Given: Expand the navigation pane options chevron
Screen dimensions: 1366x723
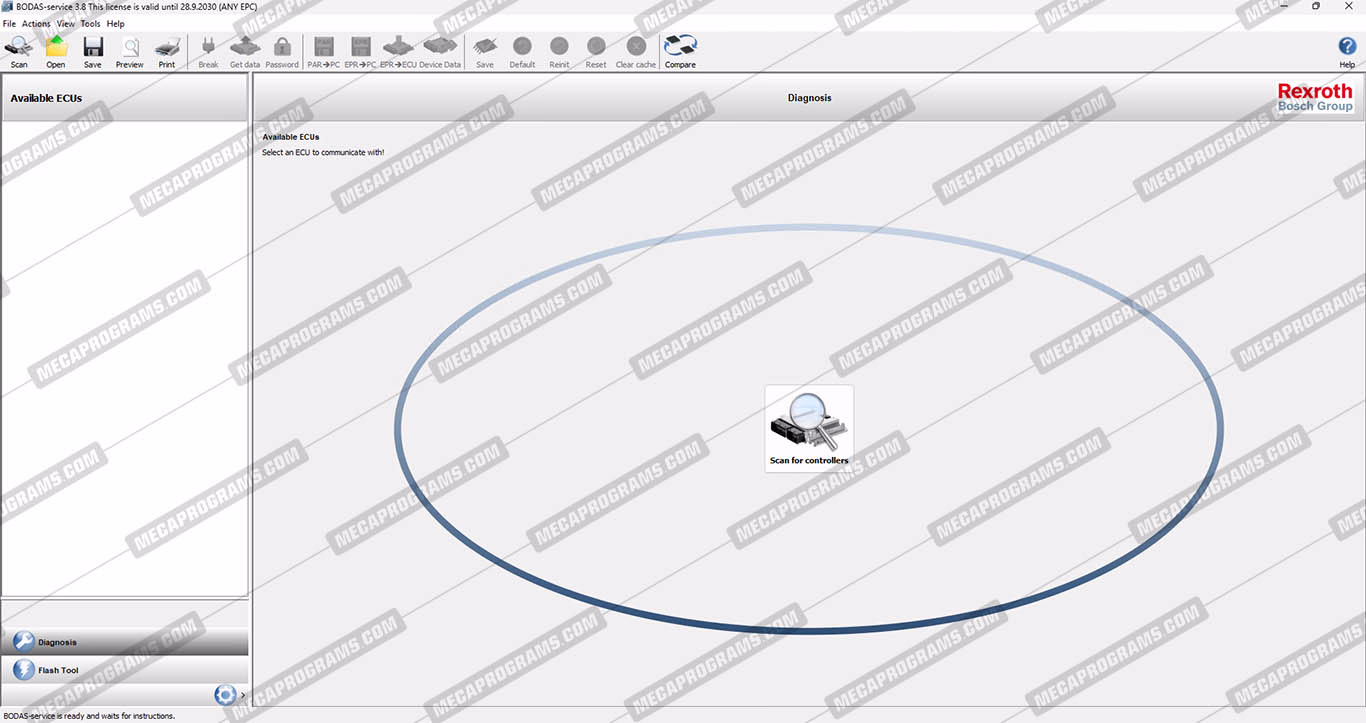Looking at the screenshot, I should 243,695.
